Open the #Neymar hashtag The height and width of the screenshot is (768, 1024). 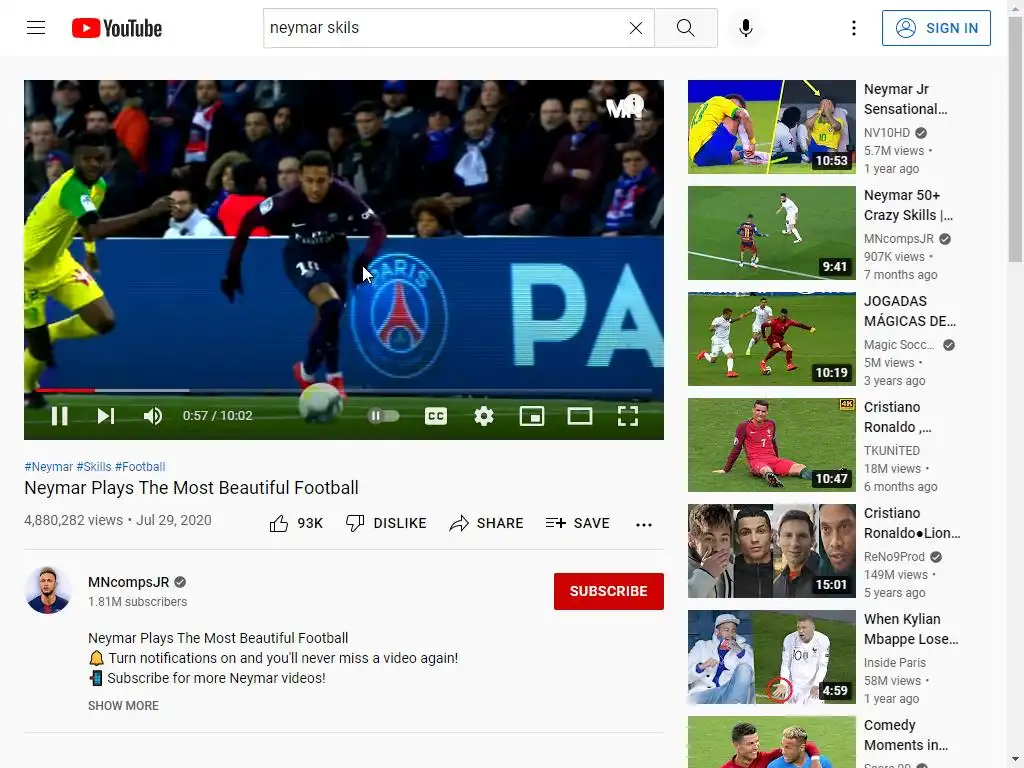48,467
